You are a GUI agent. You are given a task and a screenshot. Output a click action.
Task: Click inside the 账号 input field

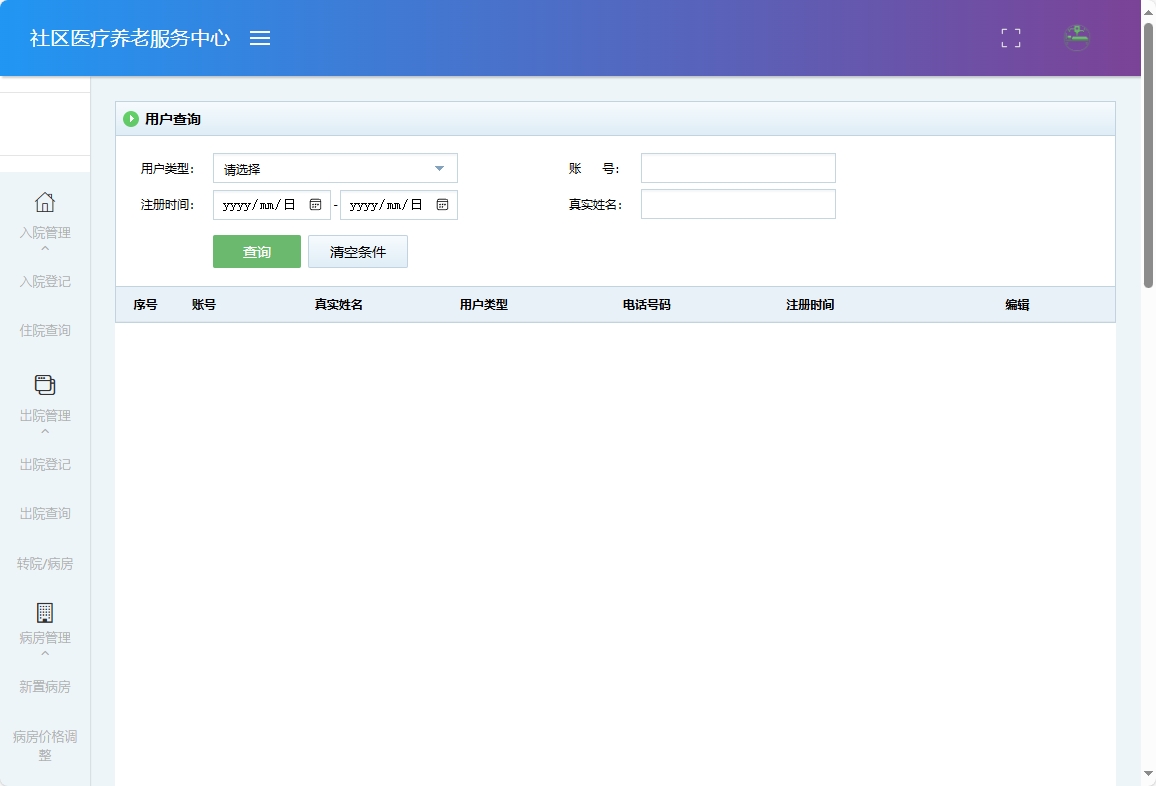(x=737, y=167)
